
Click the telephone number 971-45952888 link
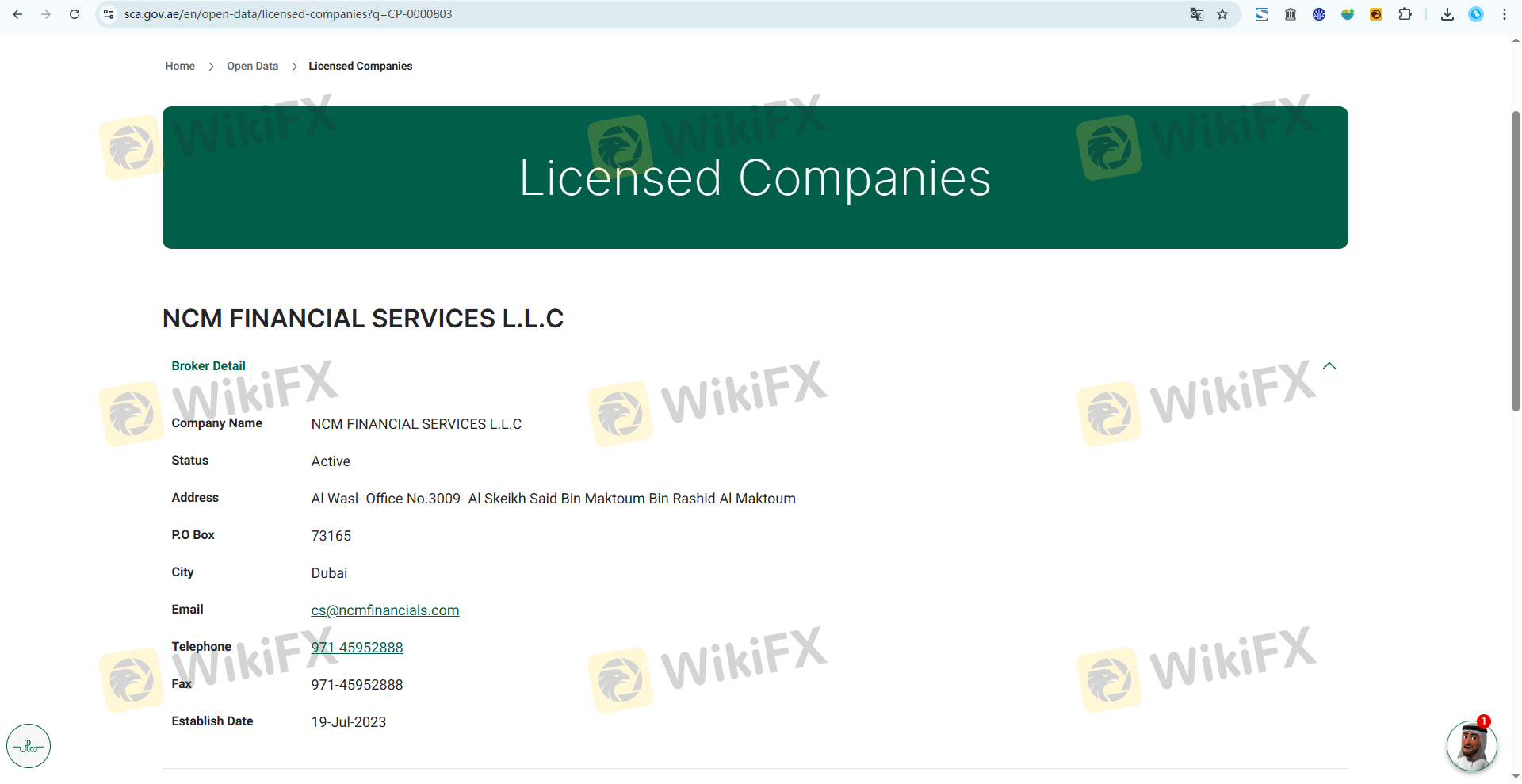(x=357, y=648)
